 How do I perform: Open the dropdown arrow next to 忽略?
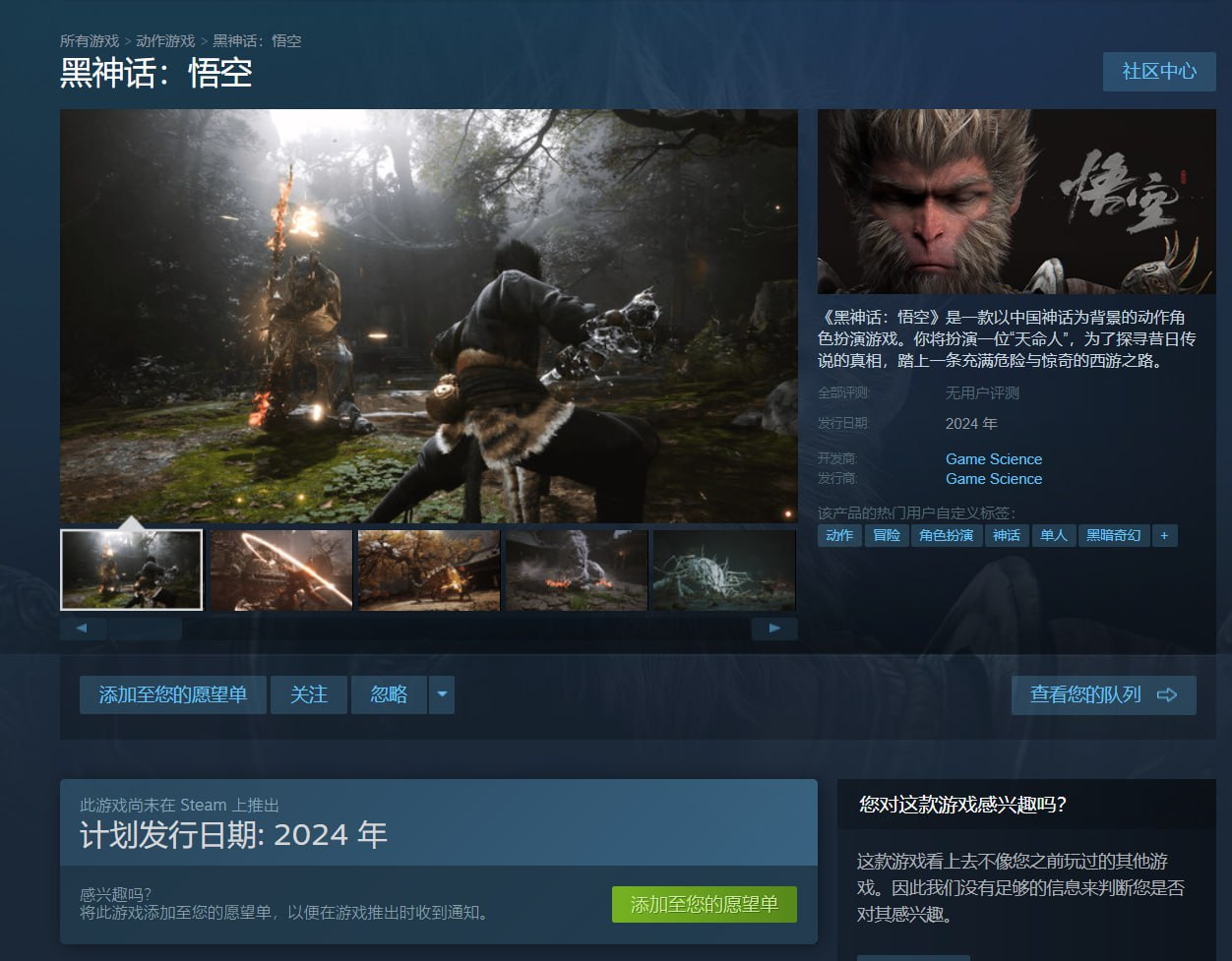click(442, 694)
